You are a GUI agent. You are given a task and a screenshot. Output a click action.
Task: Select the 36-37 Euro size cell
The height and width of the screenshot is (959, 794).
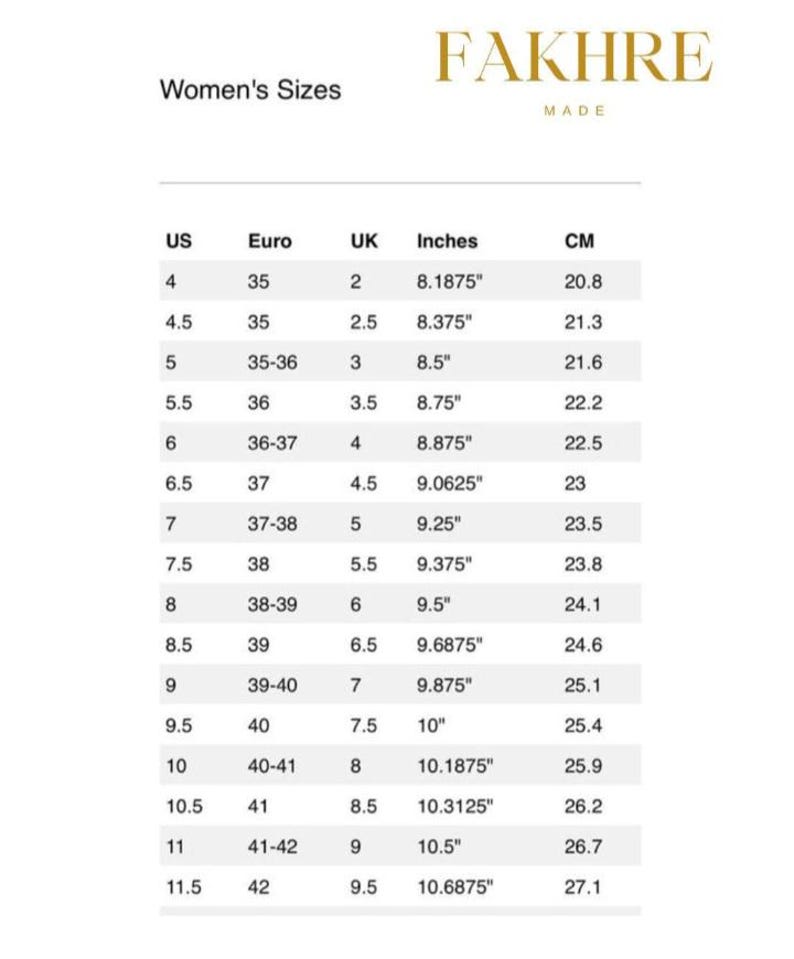pyautogui.click(x=272, y=443)
